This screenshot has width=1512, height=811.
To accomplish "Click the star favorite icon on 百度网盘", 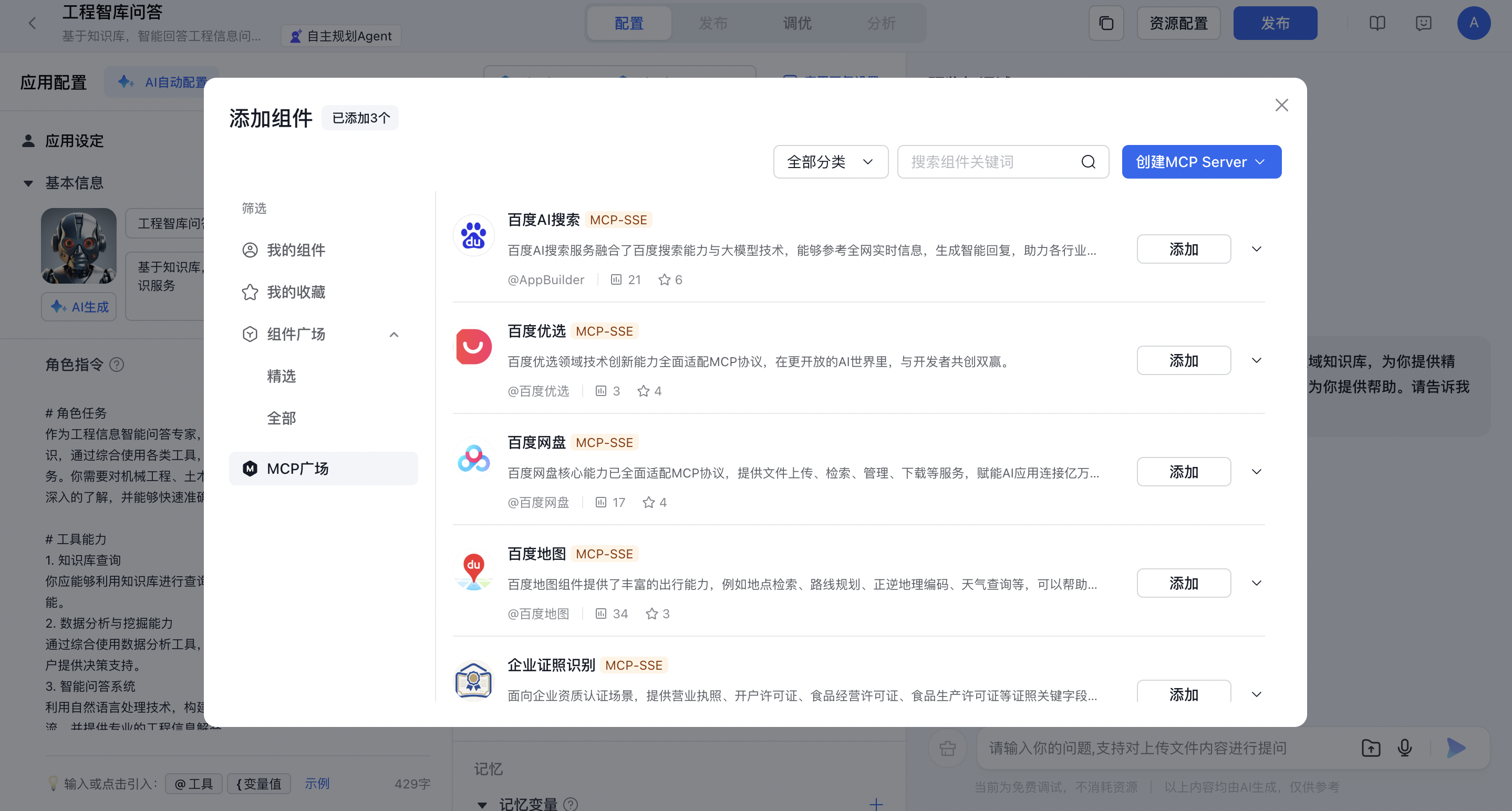I will [649, 502].
